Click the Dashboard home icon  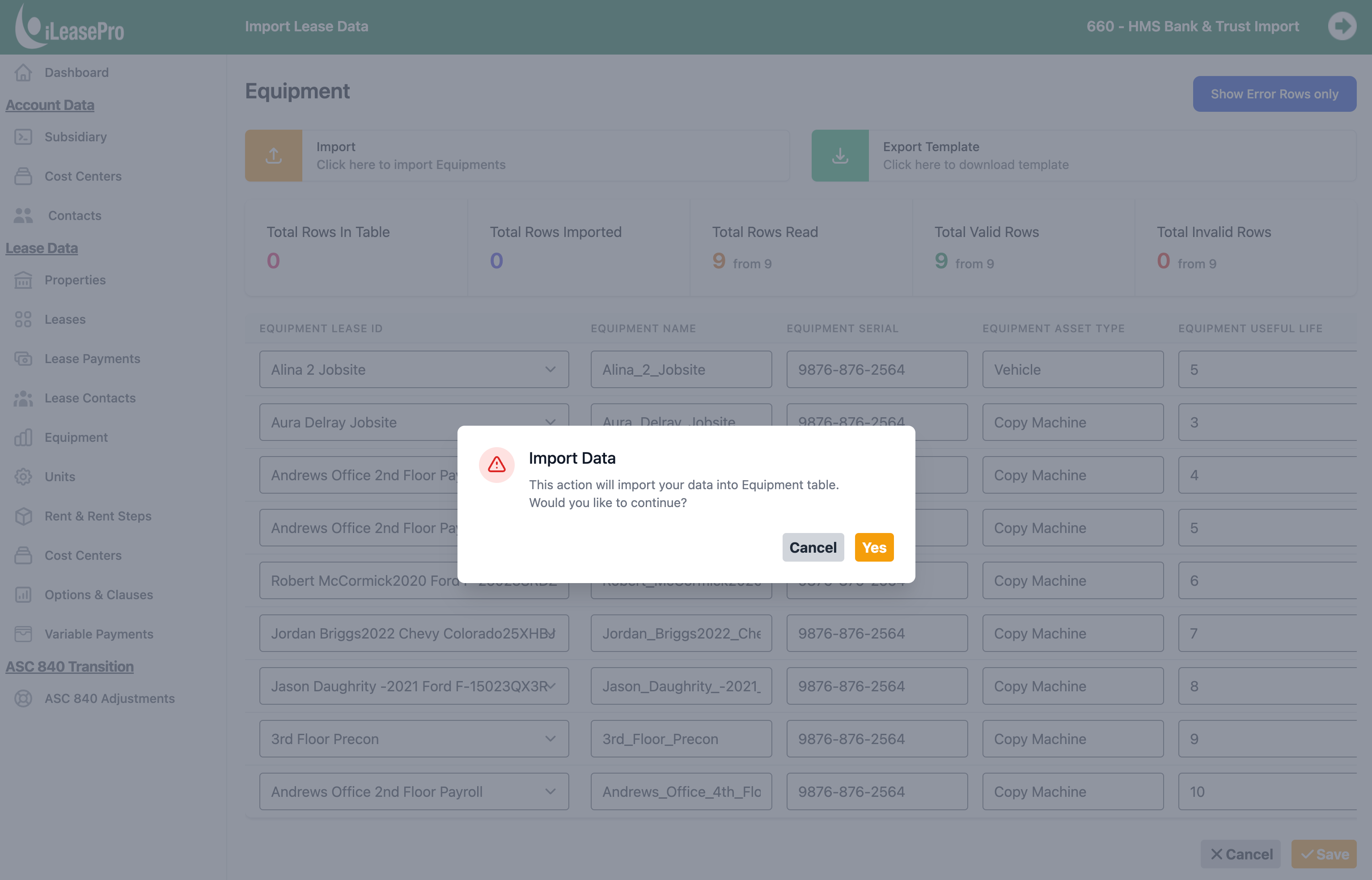[23, 72]
